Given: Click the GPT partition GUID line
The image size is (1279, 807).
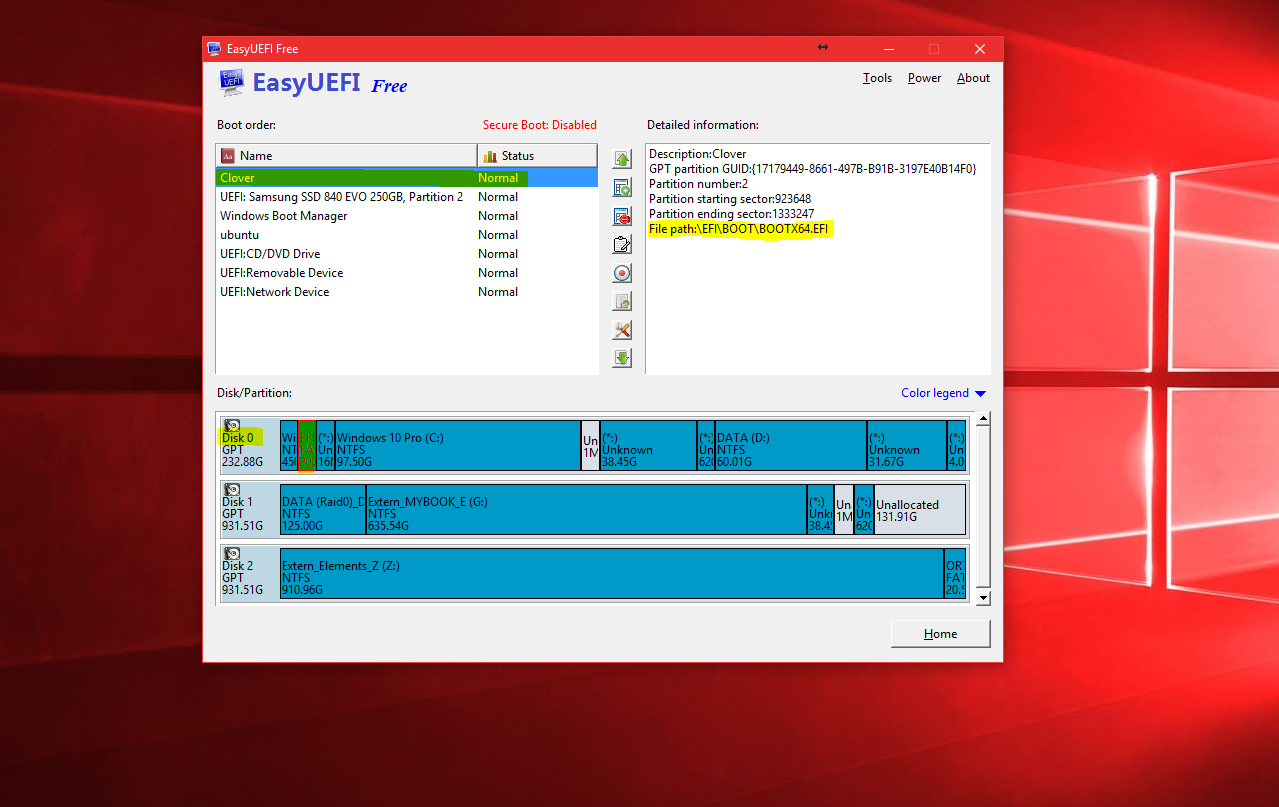Looking at the screenshot, I should [x=812, y=169].
